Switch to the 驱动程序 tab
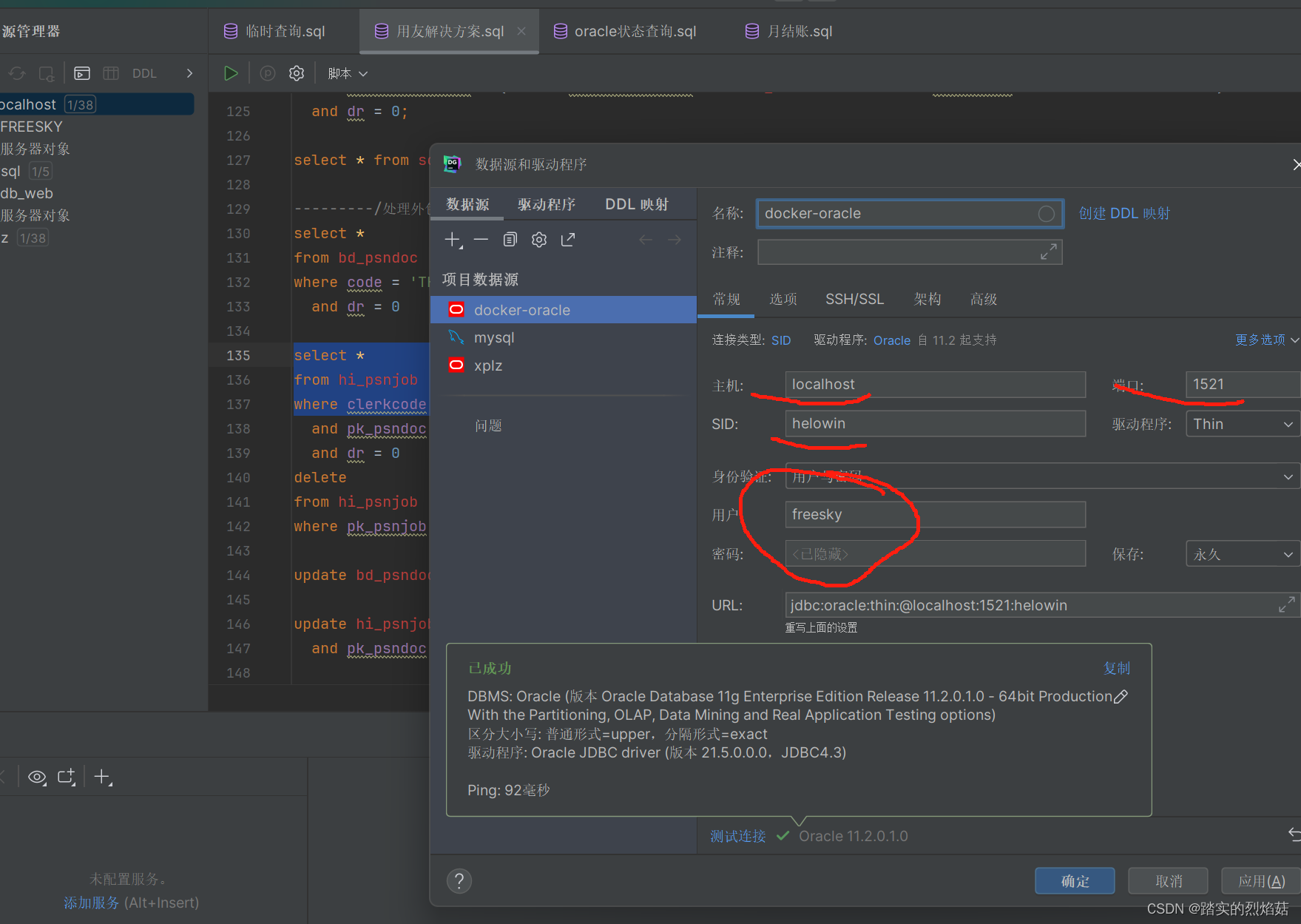Image resolution: width=1301 pixels, height=924 pixels. 547,204
